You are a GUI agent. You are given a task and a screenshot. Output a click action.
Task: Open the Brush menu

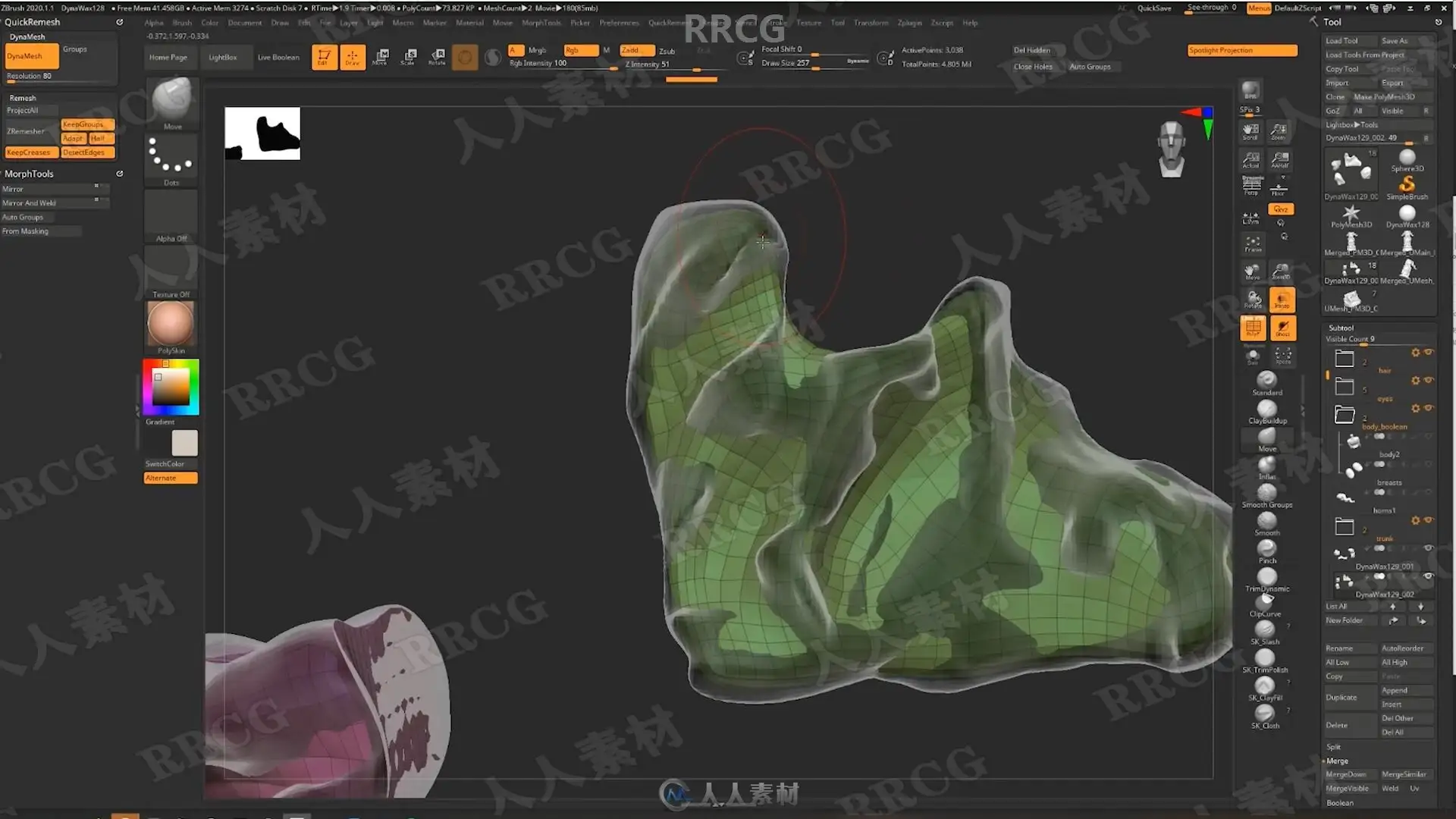(x=182, y=23)
